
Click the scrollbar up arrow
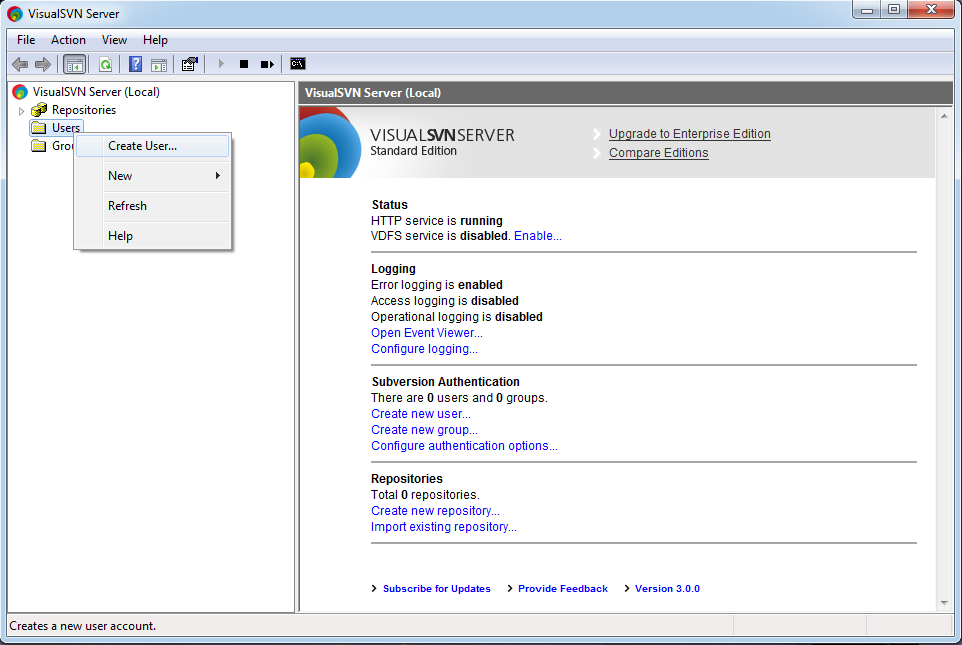coord(944,116)
